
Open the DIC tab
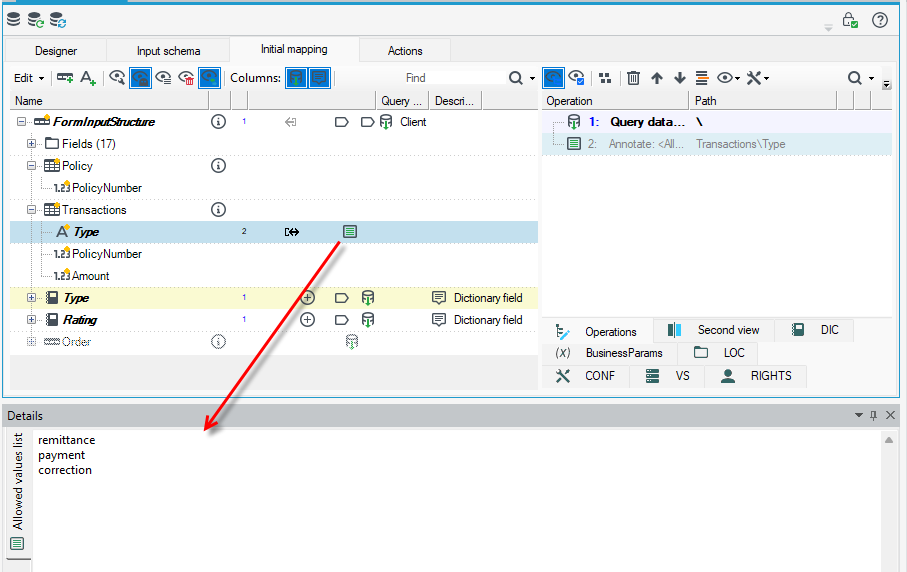pos(814,330)
